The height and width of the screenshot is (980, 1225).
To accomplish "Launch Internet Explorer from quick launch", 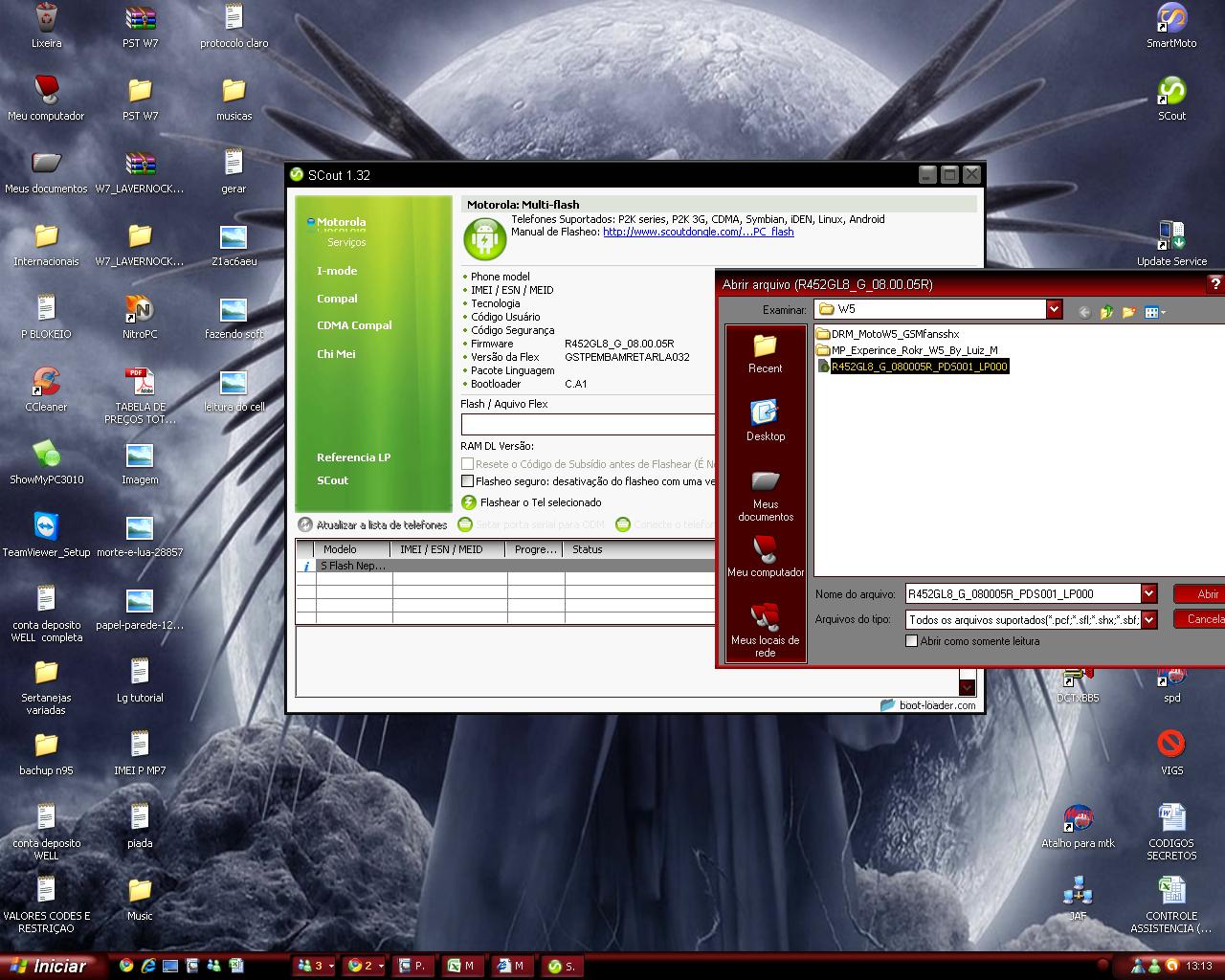I will tap(148, 966).
